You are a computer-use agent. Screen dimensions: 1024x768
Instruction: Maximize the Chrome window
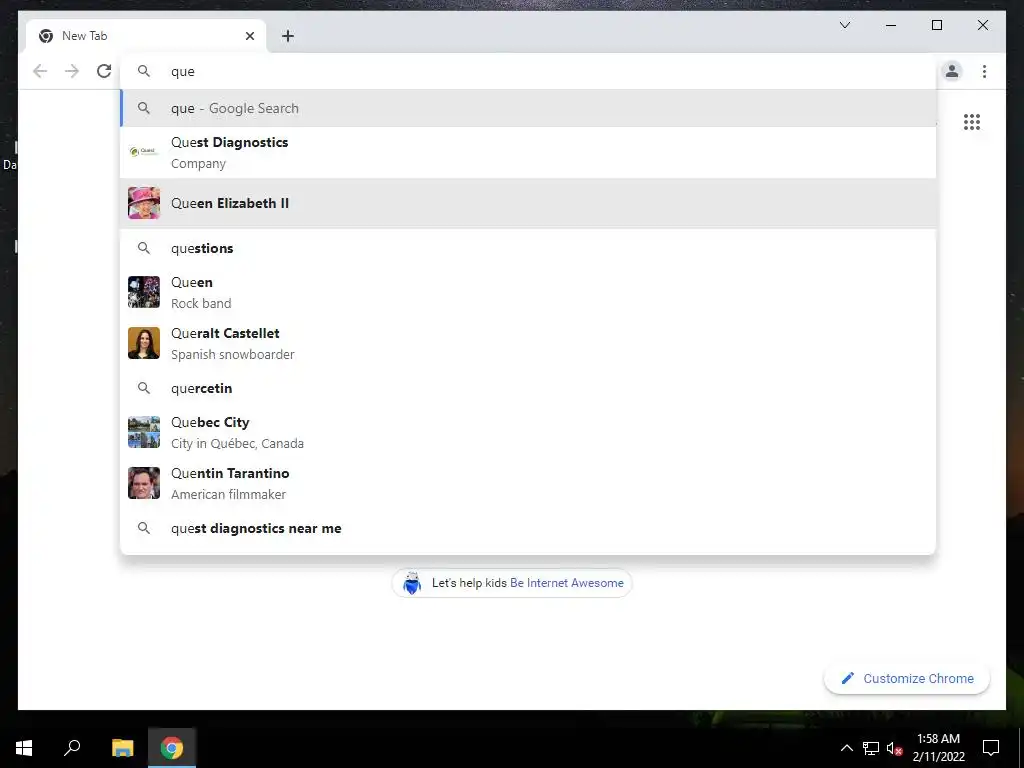(x=936, y=25)
